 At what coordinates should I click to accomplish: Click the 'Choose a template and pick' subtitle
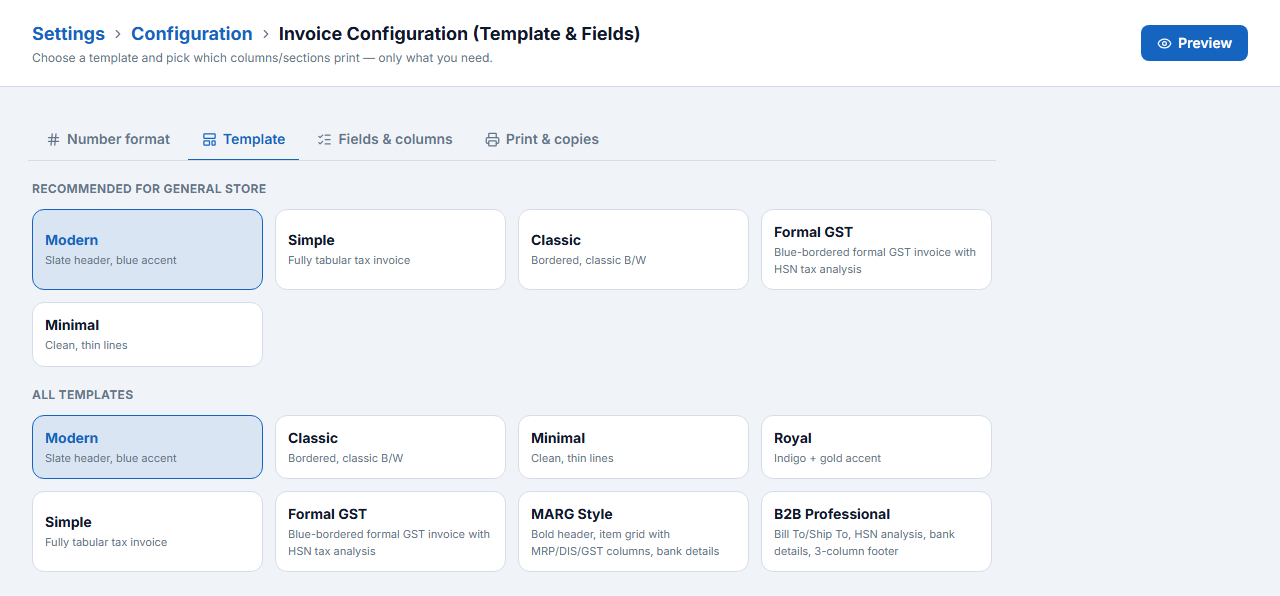pos(262,58)
